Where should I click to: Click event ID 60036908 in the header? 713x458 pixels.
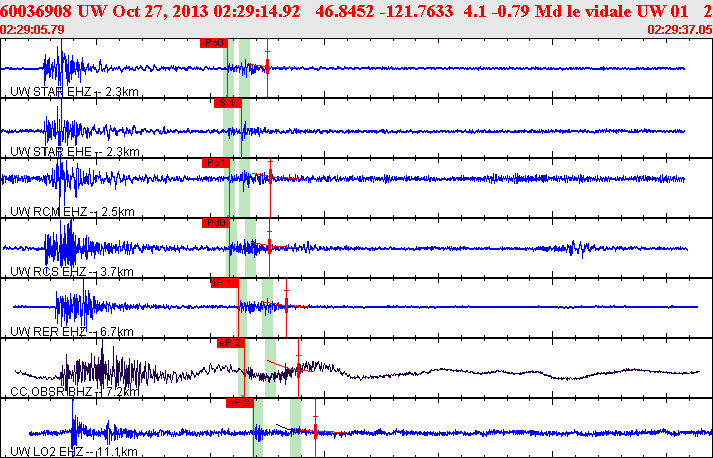click(36, 11)
